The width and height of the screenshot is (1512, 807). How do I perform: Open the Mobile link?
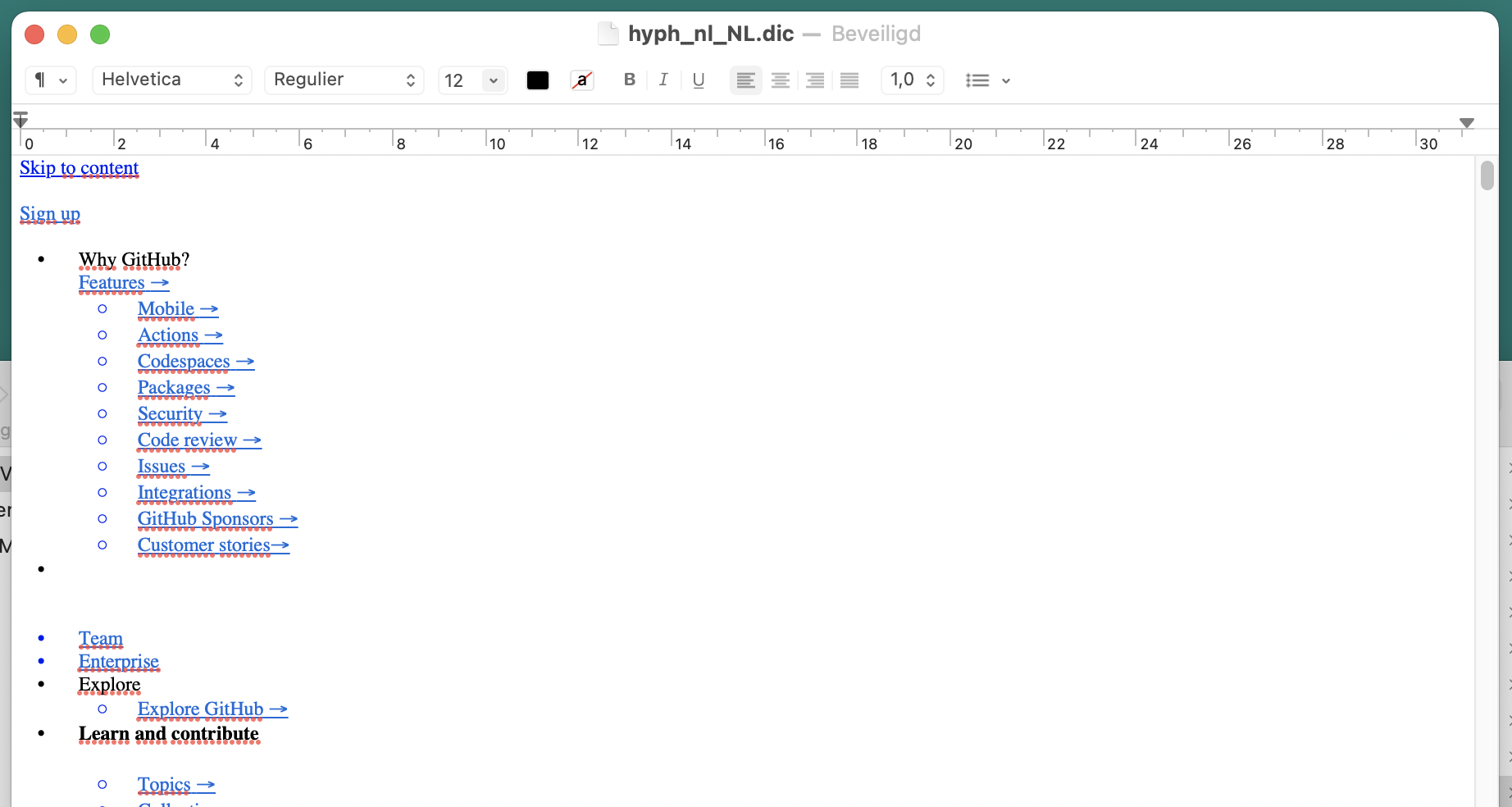[178, 309]
